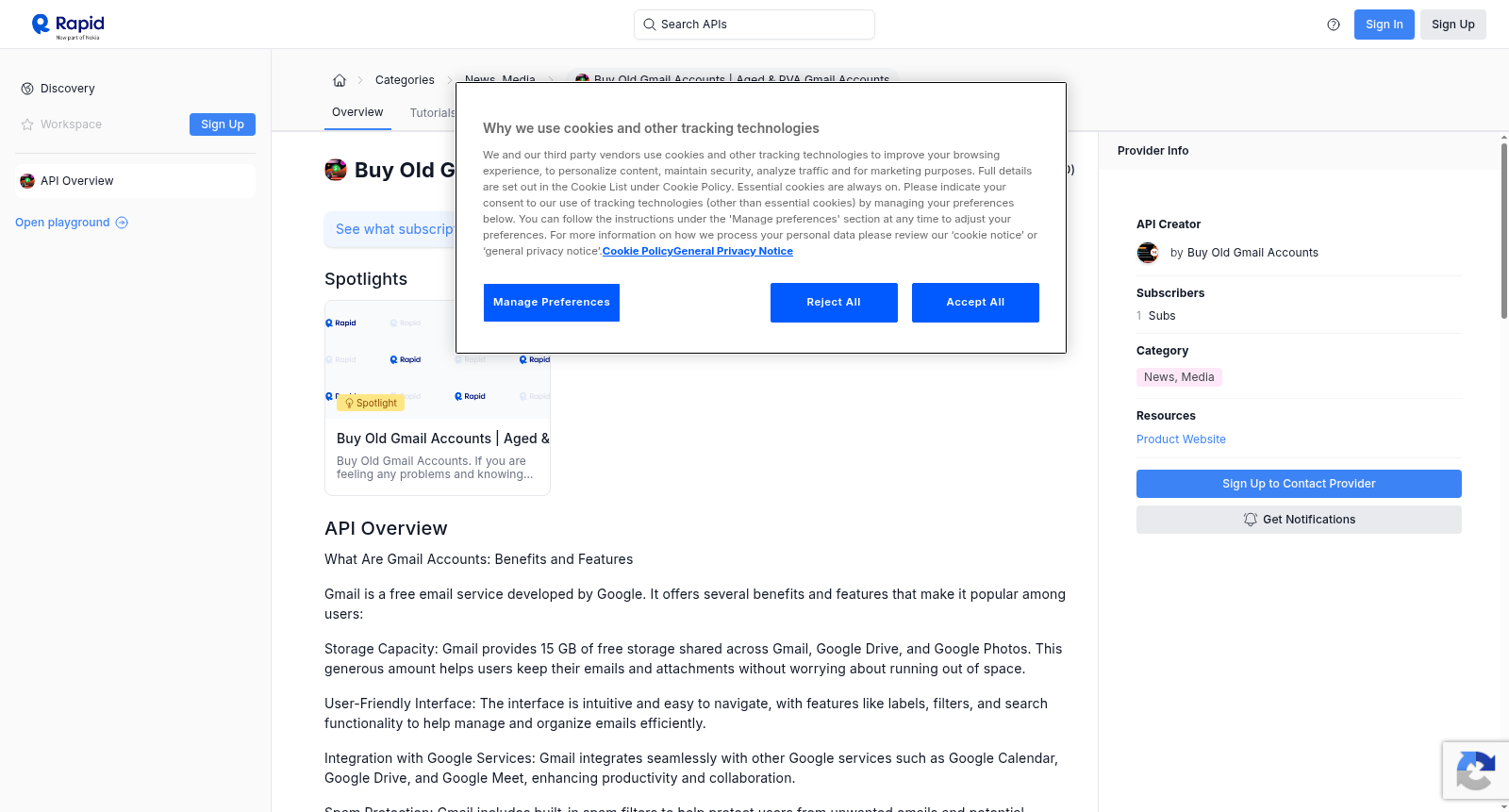Select API Overview sidebar item
This screenshot has width=1509, height=812.
click(136, 181)
